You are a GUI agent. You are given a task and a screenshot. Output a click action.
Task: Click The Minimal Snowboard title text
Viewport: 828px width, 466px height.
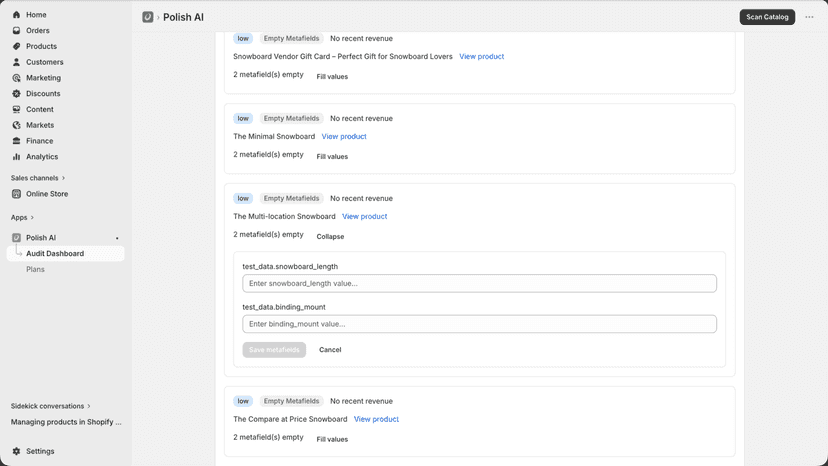click(274, 136)
